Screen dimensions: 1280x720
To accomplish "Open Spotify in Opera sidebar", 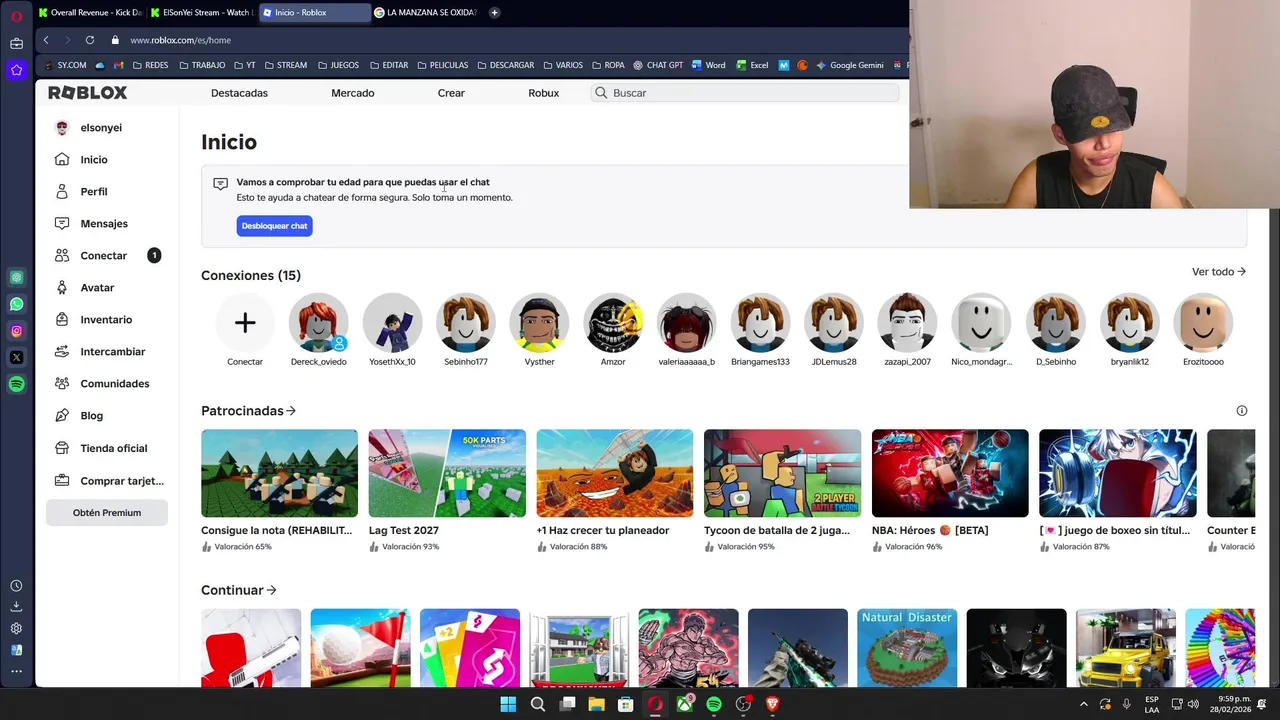I will (17, 384).
